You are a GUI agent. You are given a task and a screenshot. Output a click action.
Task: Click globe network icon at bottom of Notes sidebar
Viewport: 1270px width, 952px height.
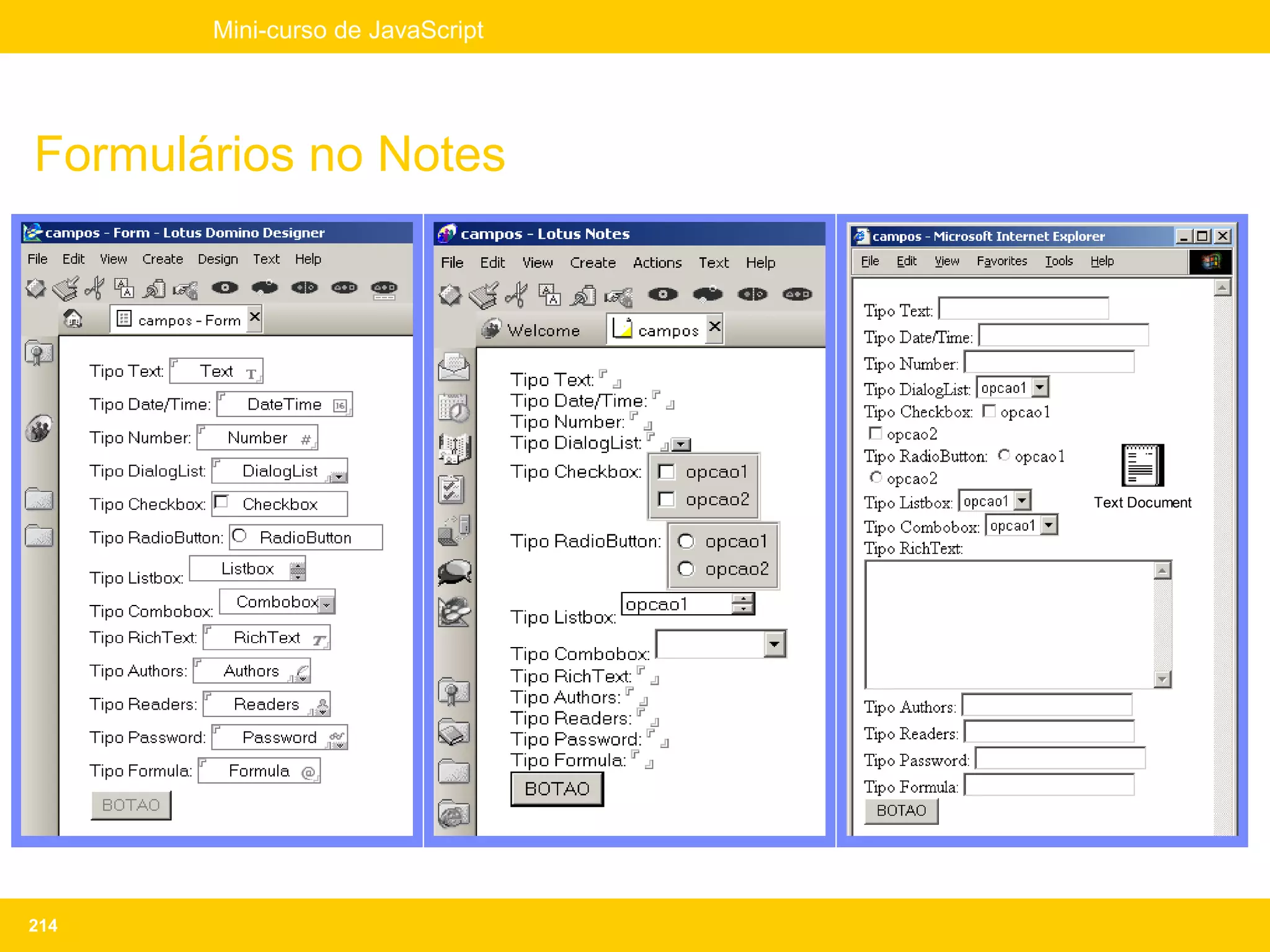click(454, 813)
